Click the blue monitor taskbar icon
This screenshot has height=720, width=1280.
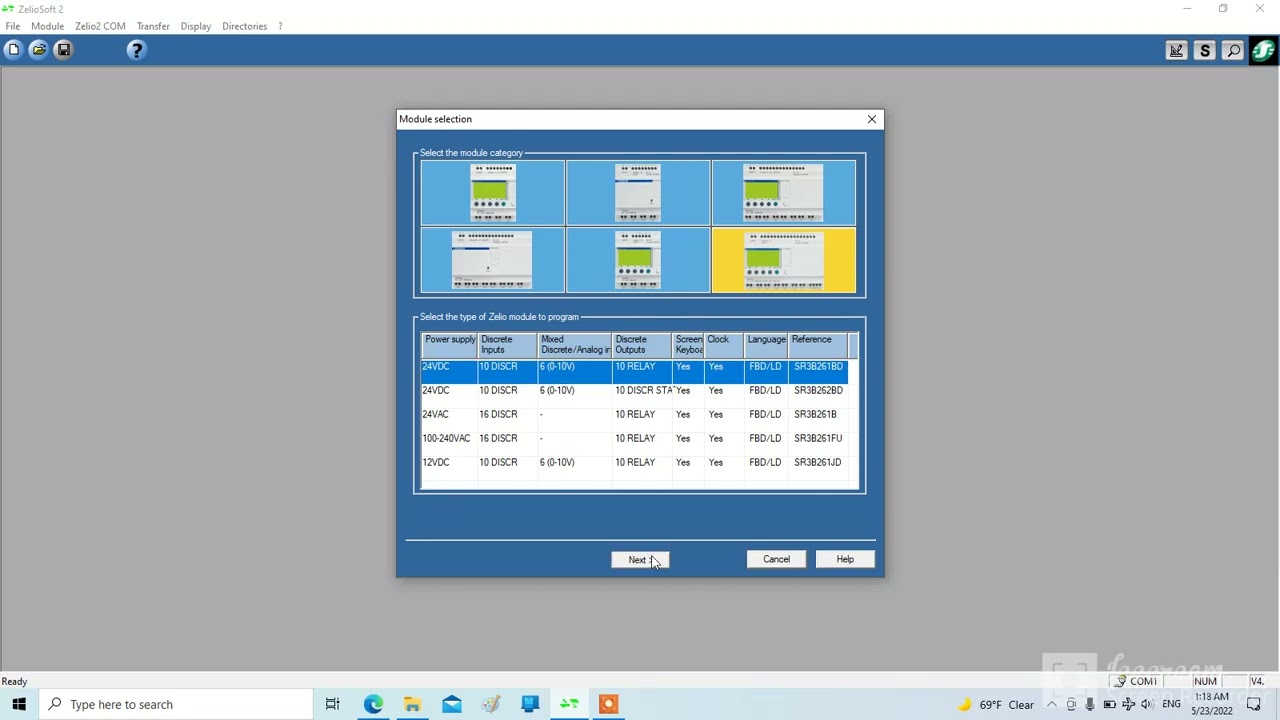(x=530, y=704)
